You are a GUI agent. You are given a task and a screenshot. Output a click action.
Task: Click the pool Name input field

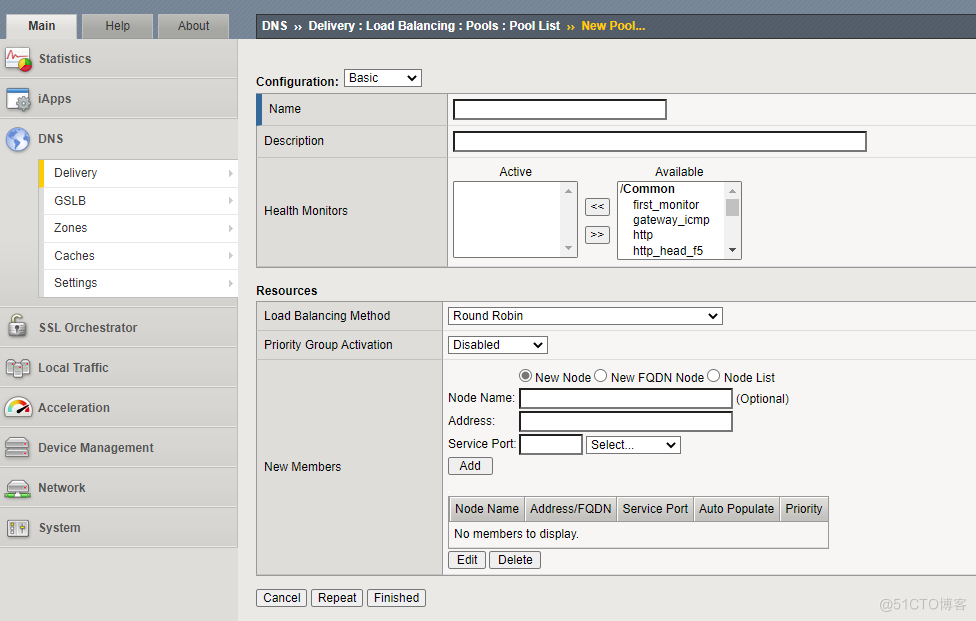point(560,110)
